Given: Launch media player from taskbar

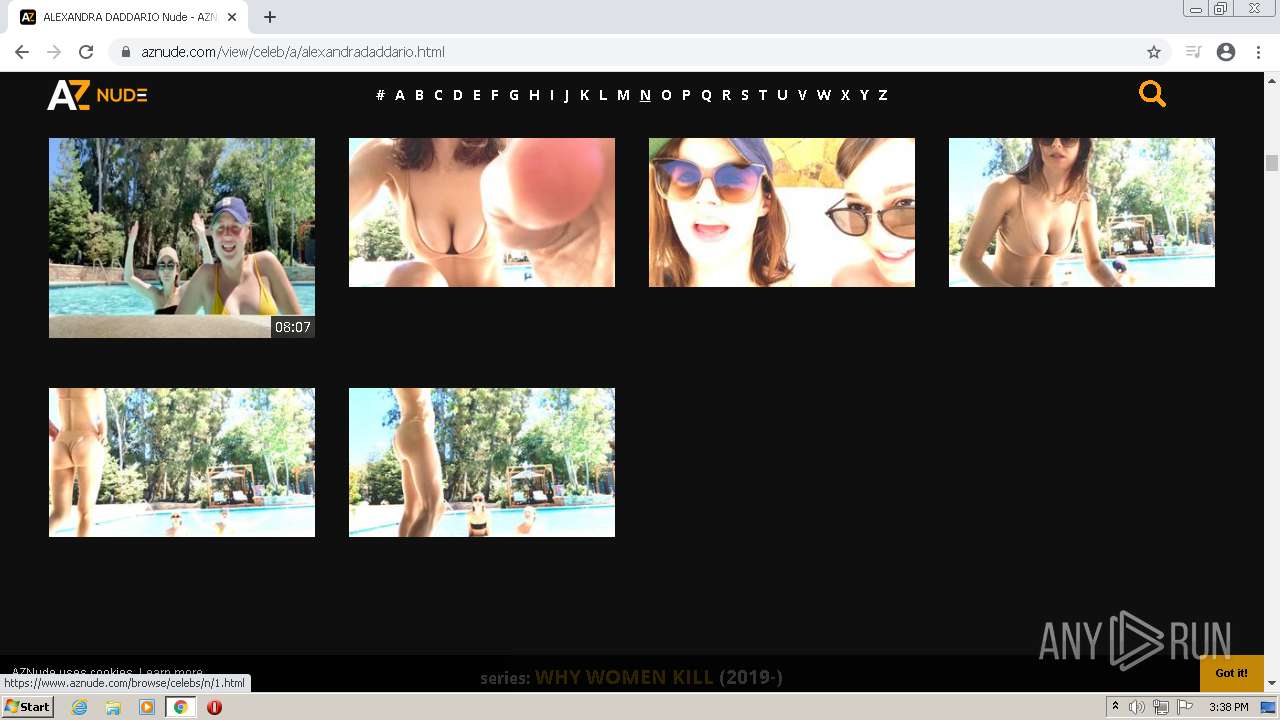Looking at the screenshot, I should point(147,707).
